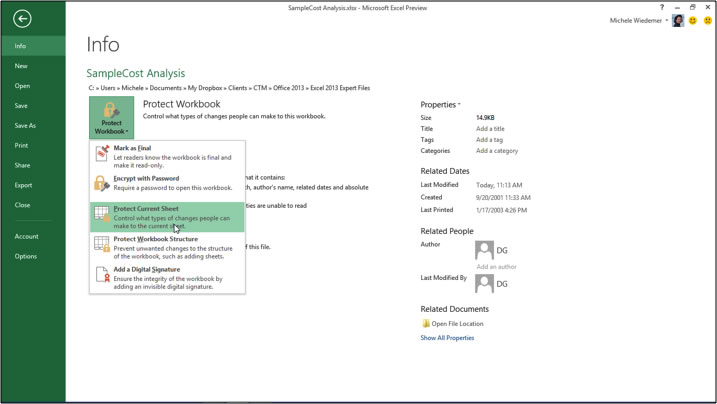Screen dimensions: 717x404
Task: Click the Add an author link
Action: 496,267
